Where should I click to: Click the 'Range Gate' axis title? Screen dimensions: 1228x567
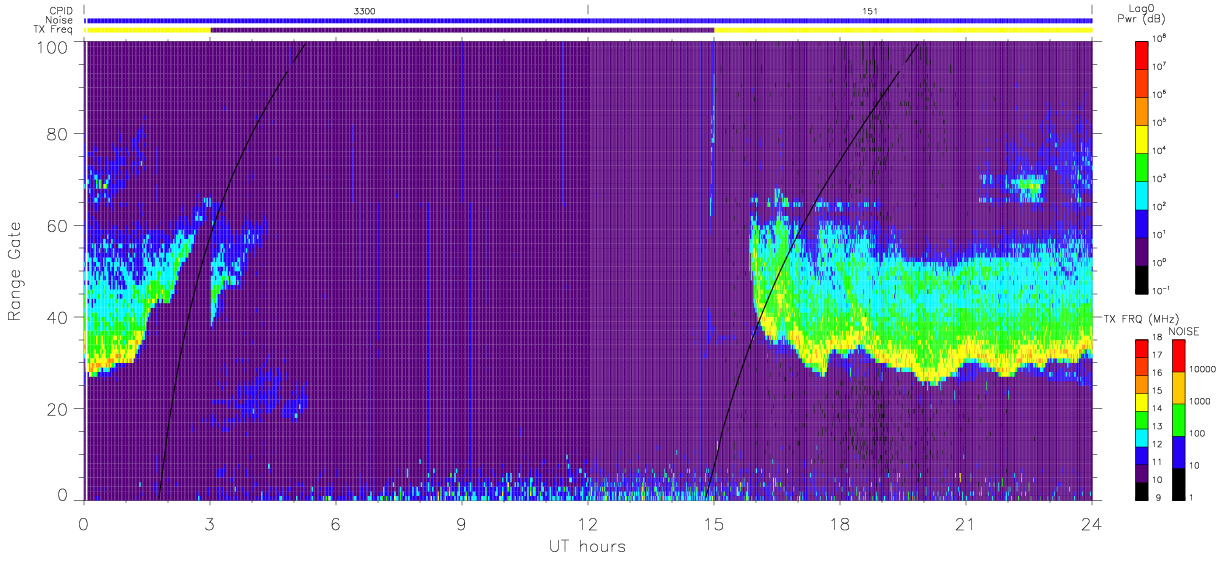(x=15, y=271)
